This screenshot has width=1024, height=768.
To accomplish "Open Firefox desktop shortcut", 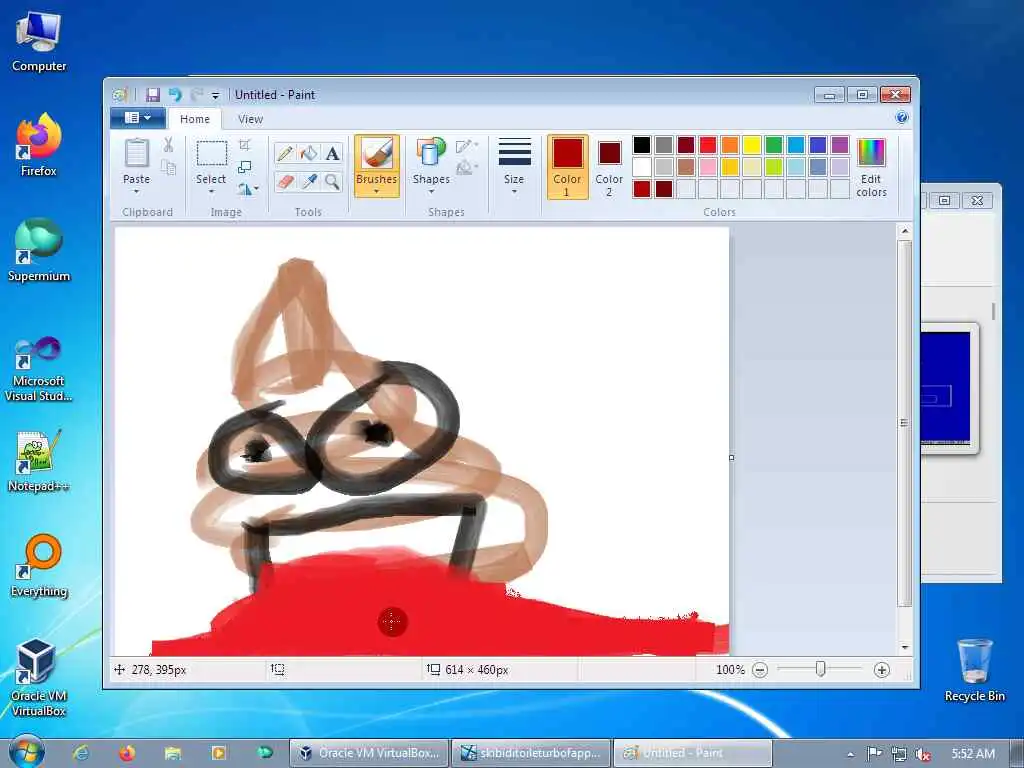I will [x=39, y=145].
